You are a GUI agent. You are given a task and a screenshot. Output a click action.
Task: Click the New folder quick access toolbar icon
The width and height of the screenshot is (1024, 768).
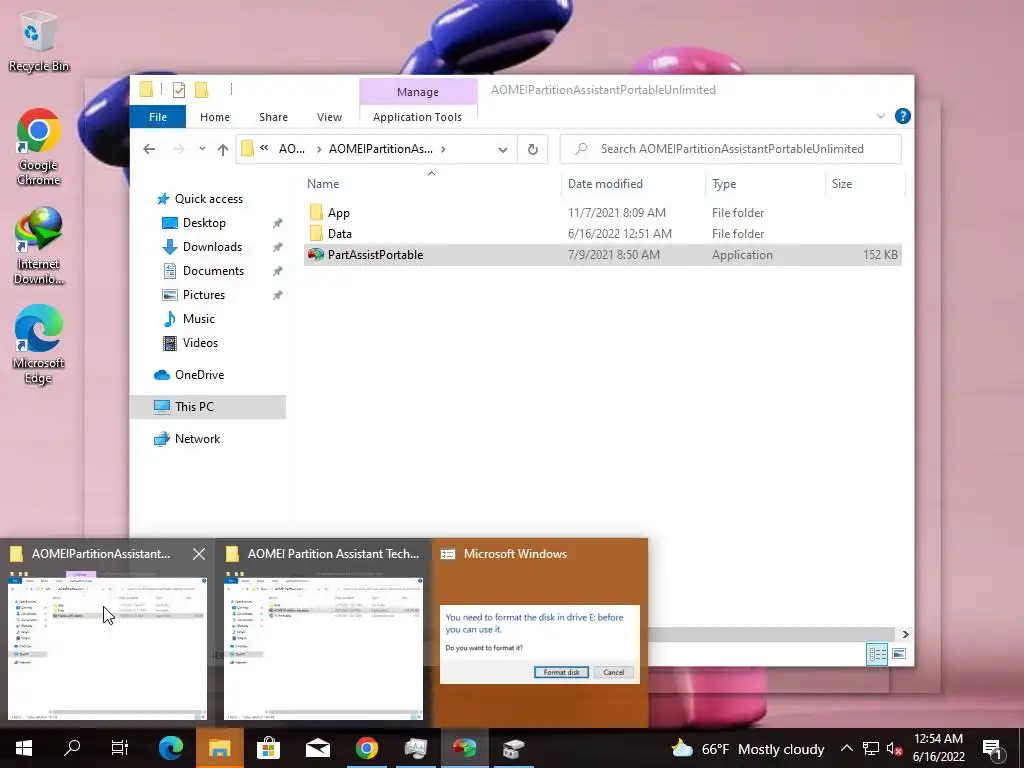coord(202,90)
